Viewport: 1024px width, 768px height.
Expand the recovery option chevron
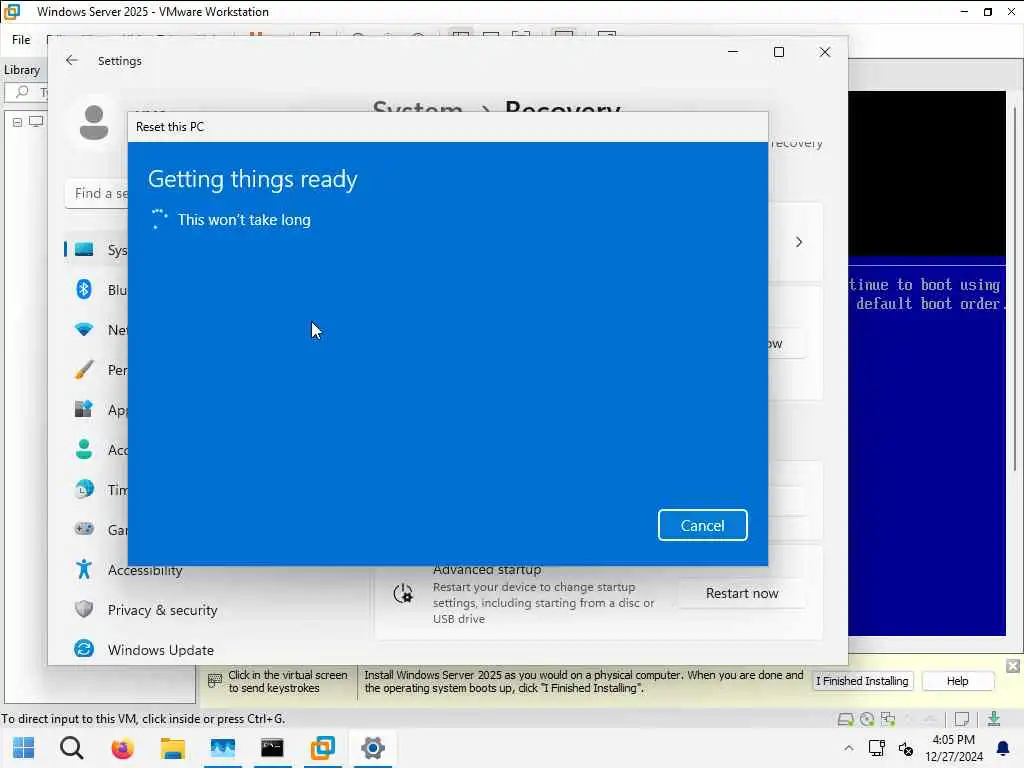799,242
